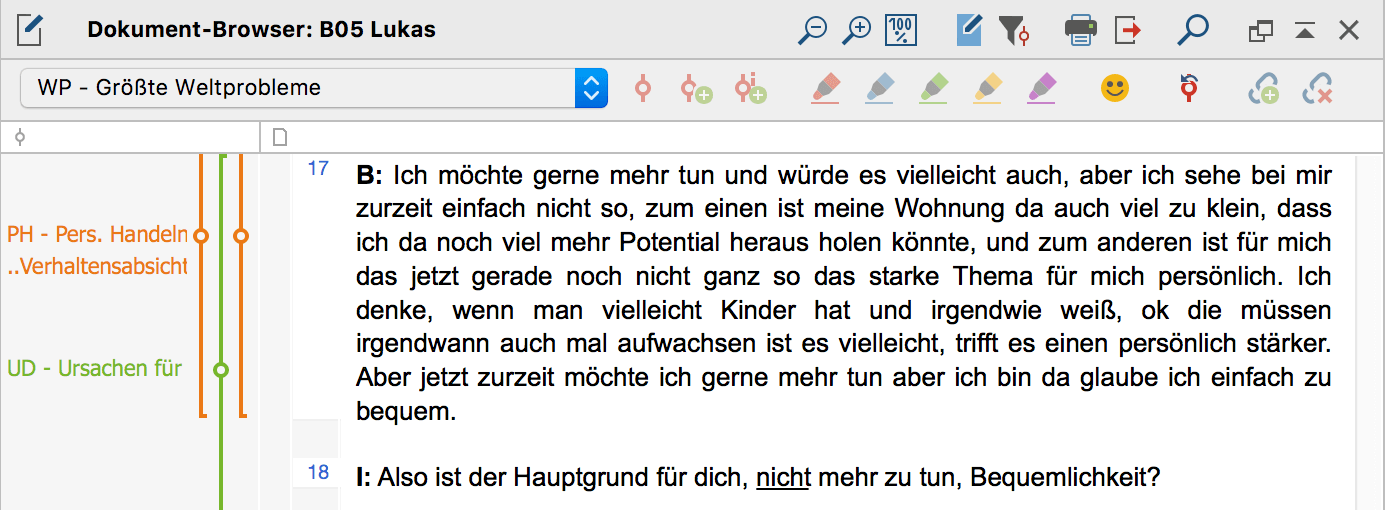The height and width of the screenshot is (510, 1385).
Task: Open the WP - Größte Weltprobleme code dropdown
Action: pyautogui.click(x=313, y=88)
